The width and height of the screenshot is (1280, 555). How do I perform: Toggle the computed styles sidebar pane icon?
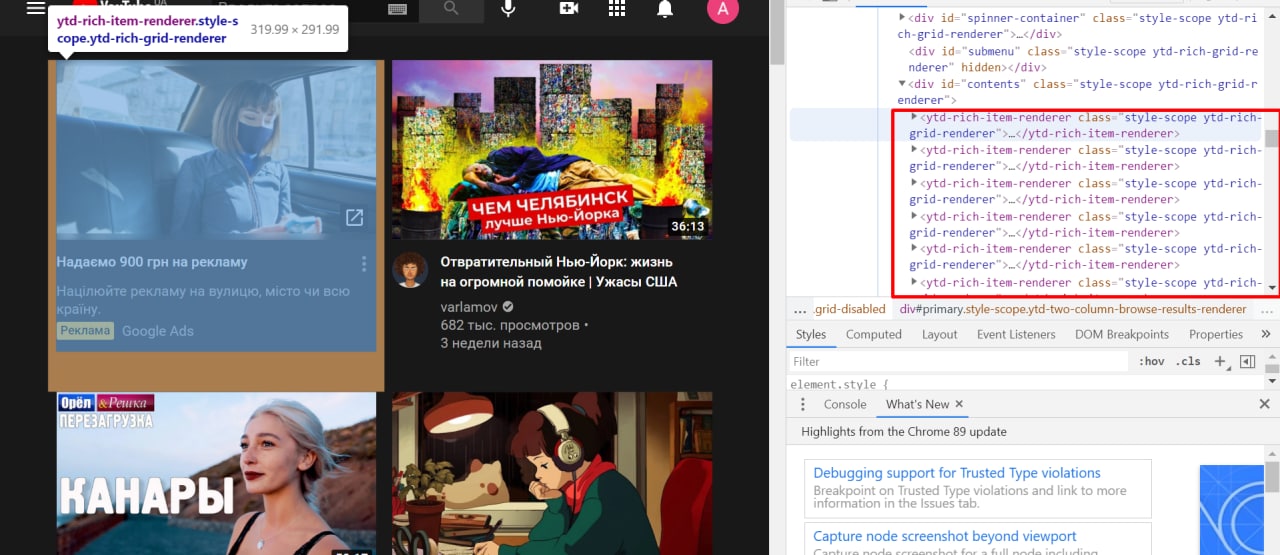click(1247, 361)
